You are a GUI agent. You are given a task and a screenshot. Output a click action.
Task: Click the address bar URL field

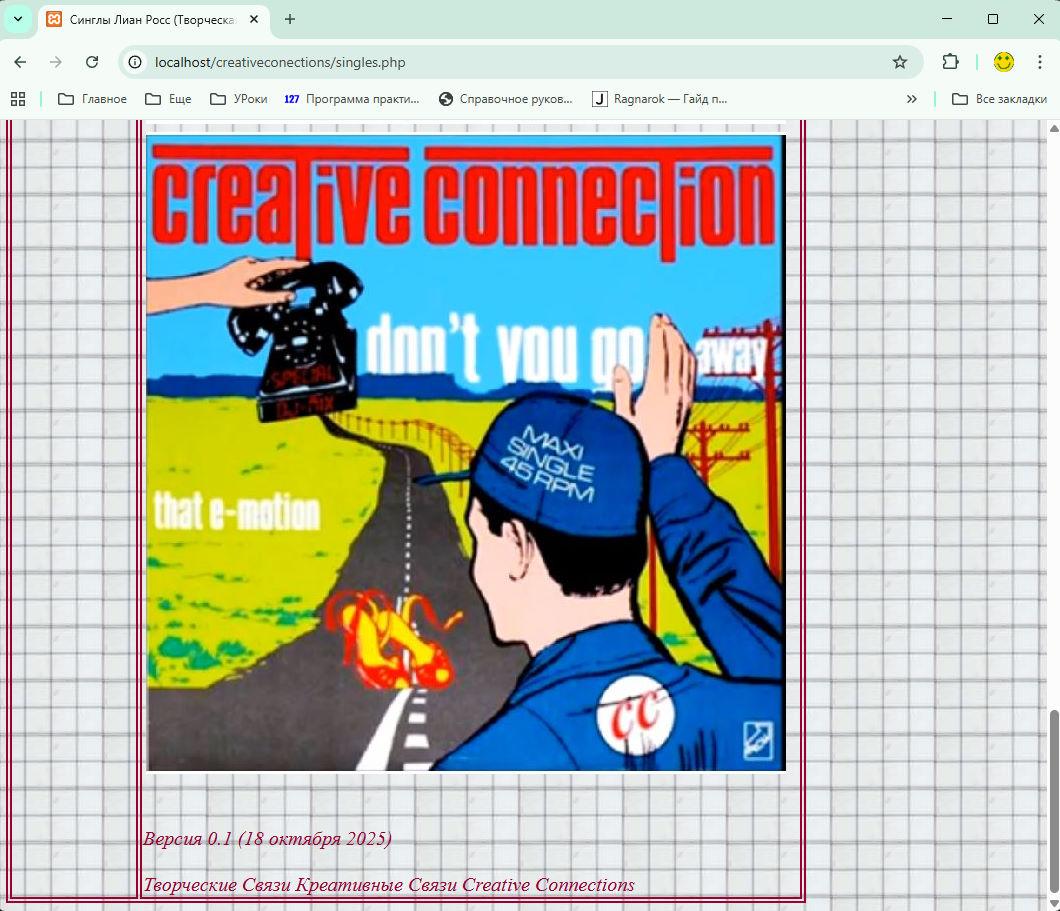pyautogui.click(x=500, y=62)
